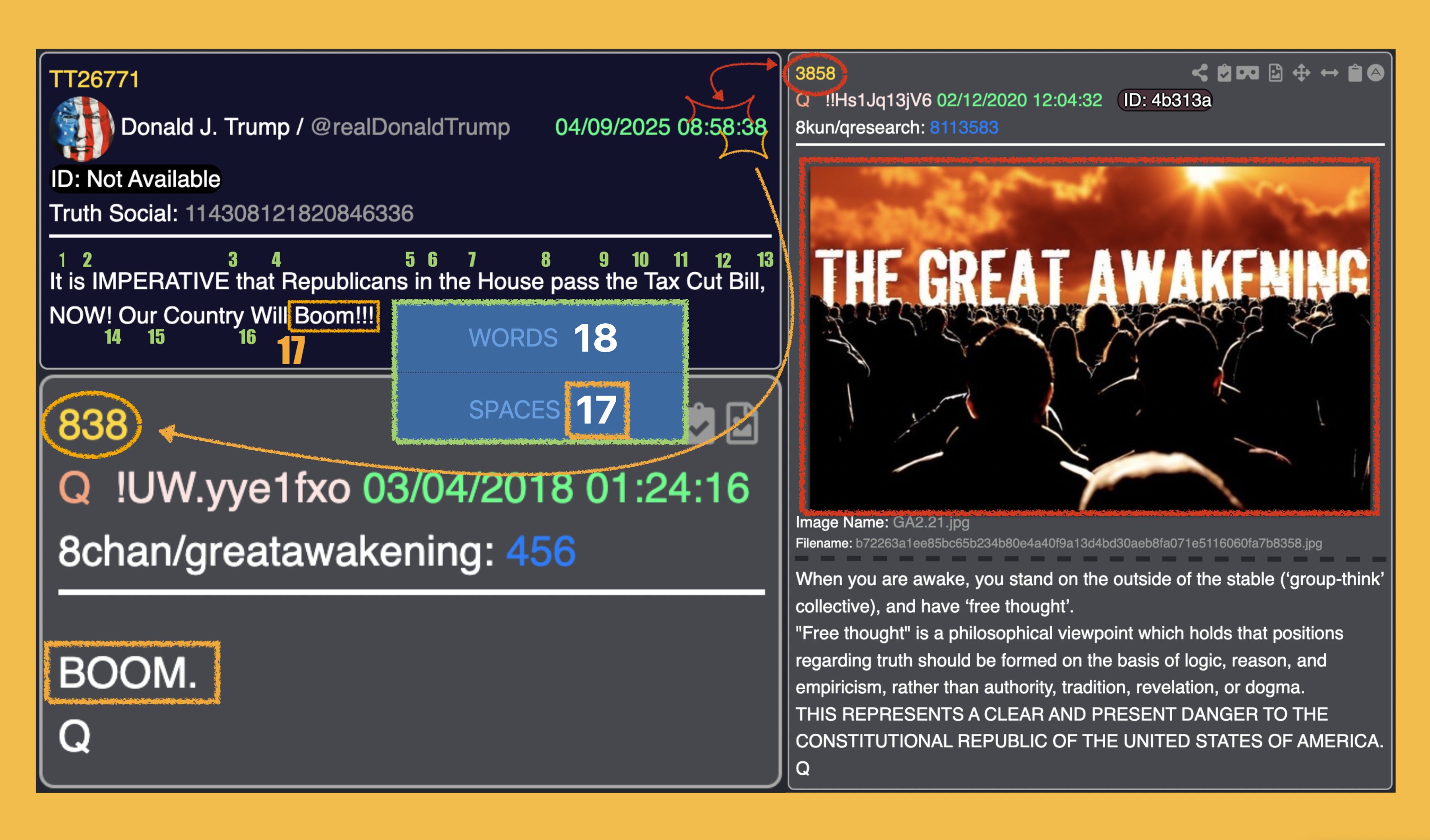The image size is (1430, 840).
Task: Open post number 3858
Action: pyautogui.click(x=815, y=73)
